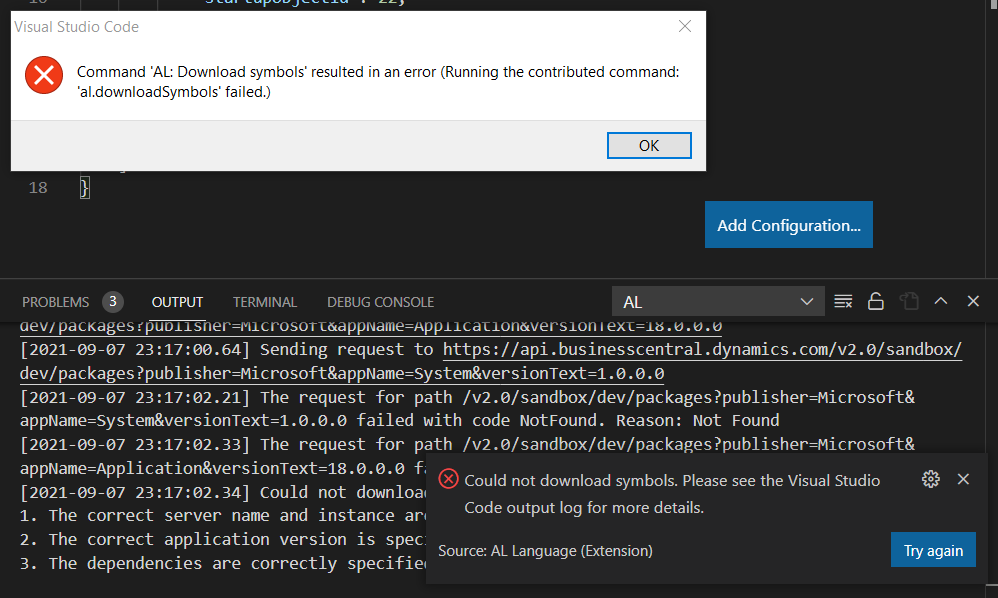Screen dimensions: 998x598
Task: Click the '3. The dependencies are correctly' line
Action: click(x=223, y=564)
